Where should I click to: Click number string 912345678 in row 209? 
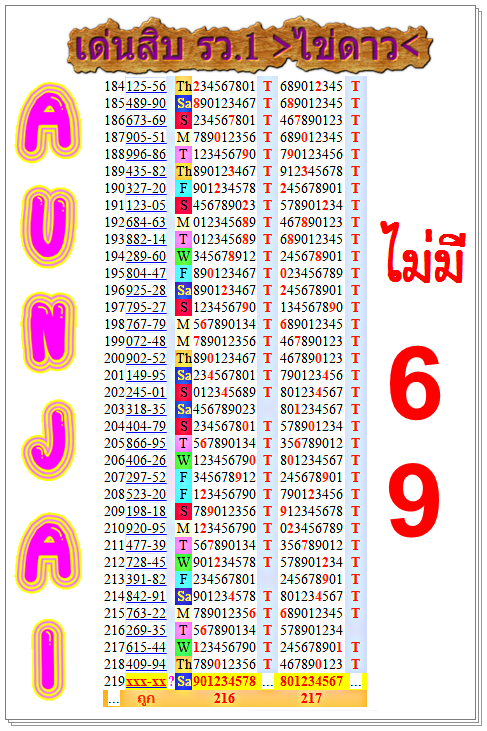pos(311,511)
